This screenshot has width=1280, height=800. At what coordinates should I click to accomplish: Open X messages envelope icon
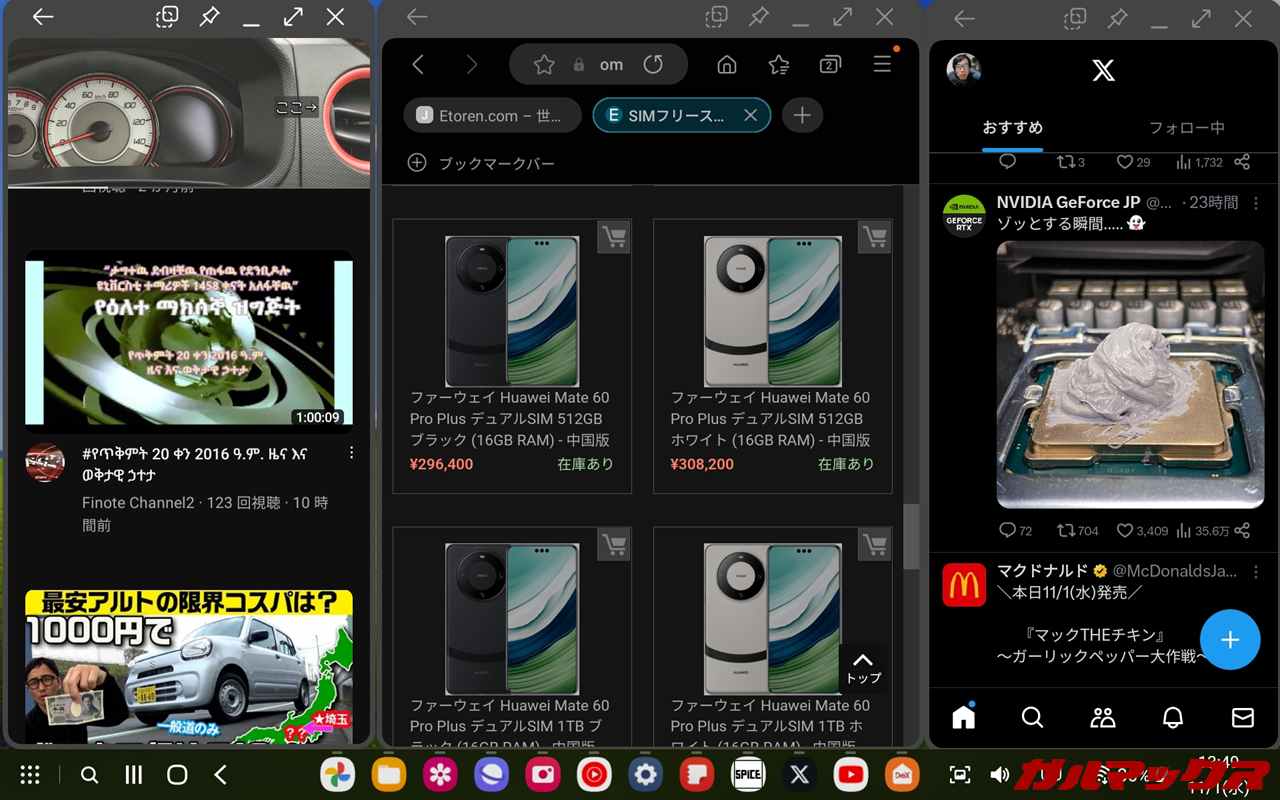[1242, 717]
